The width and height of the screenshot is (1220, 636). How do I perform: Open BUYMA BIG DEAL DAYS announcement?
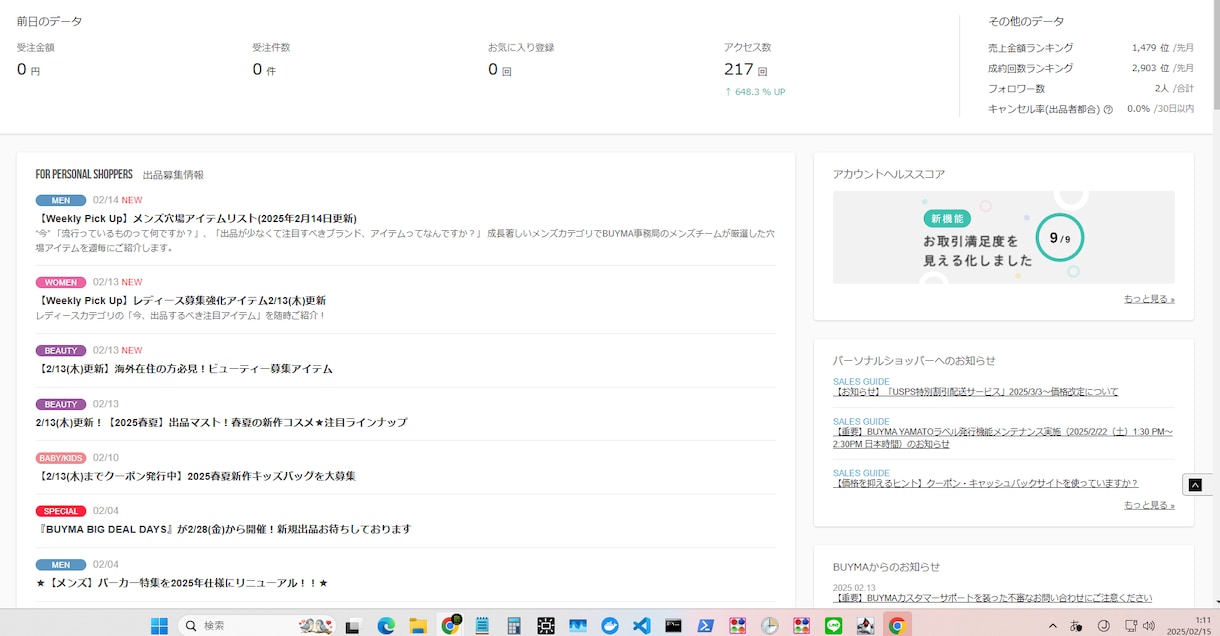pos(223,529)
